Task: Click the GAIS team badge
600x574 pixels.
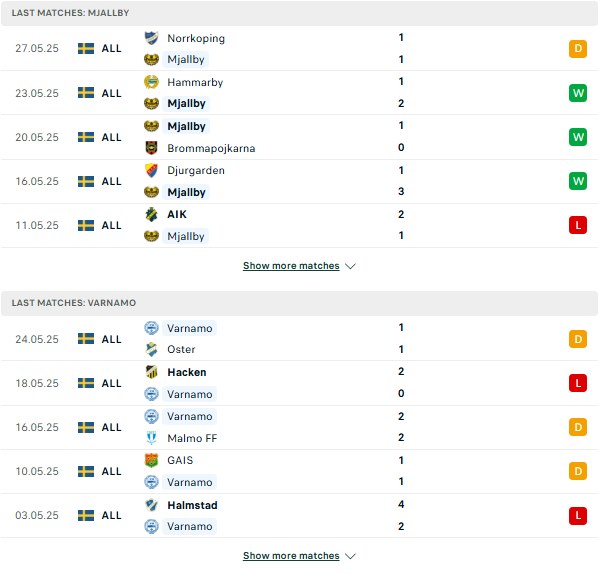Action: (151, 460)
